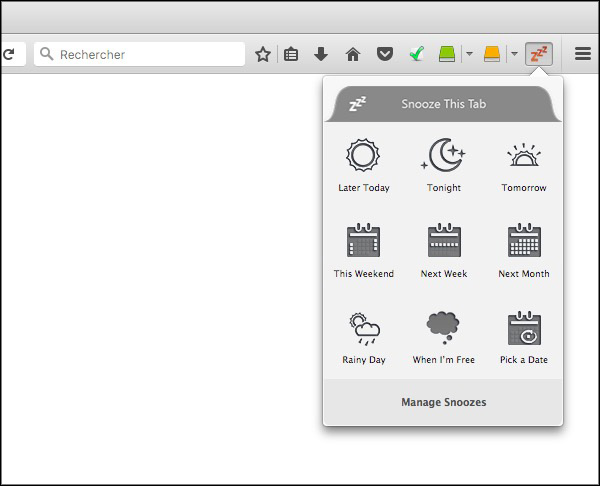Choose the Rainy Day snooze option

click(364, 337)
